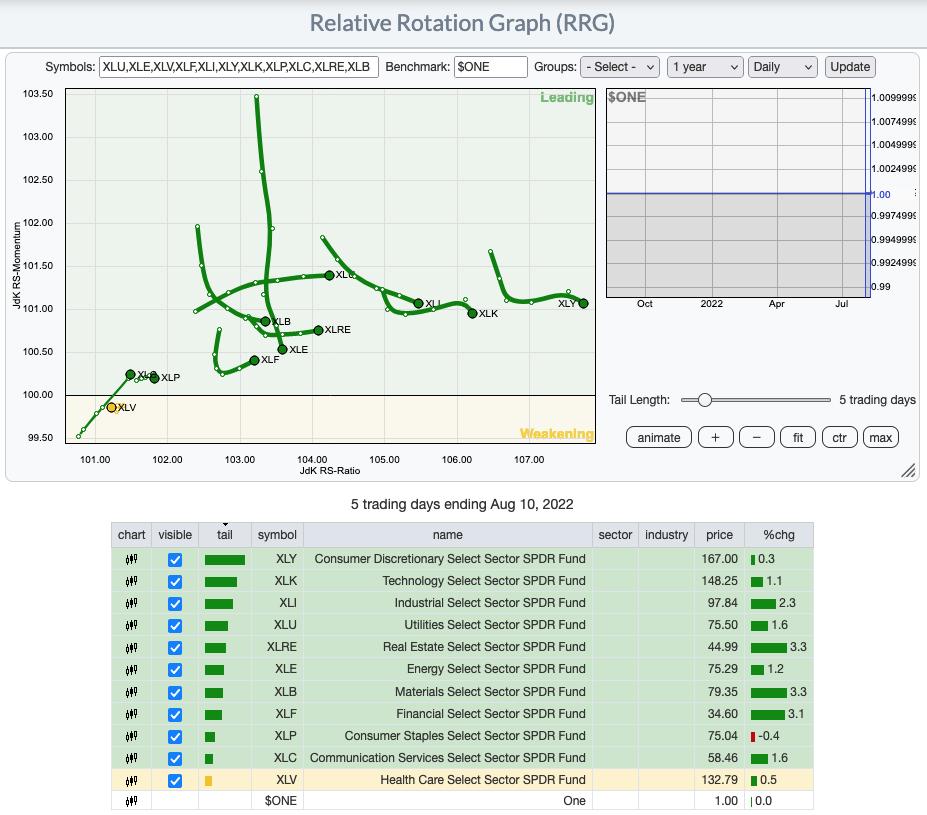Select the XLY endpoint dot on graph
Viewport: 927px width, 815px height.
[584, 303]
